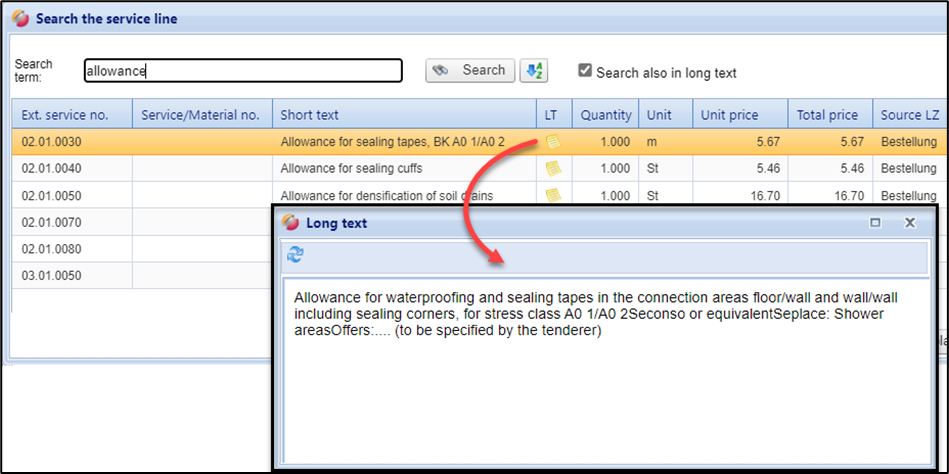This screenshot has height=474, width=949.
Task: Open long text icon for soil drains row
Action: tap(552, 195)
